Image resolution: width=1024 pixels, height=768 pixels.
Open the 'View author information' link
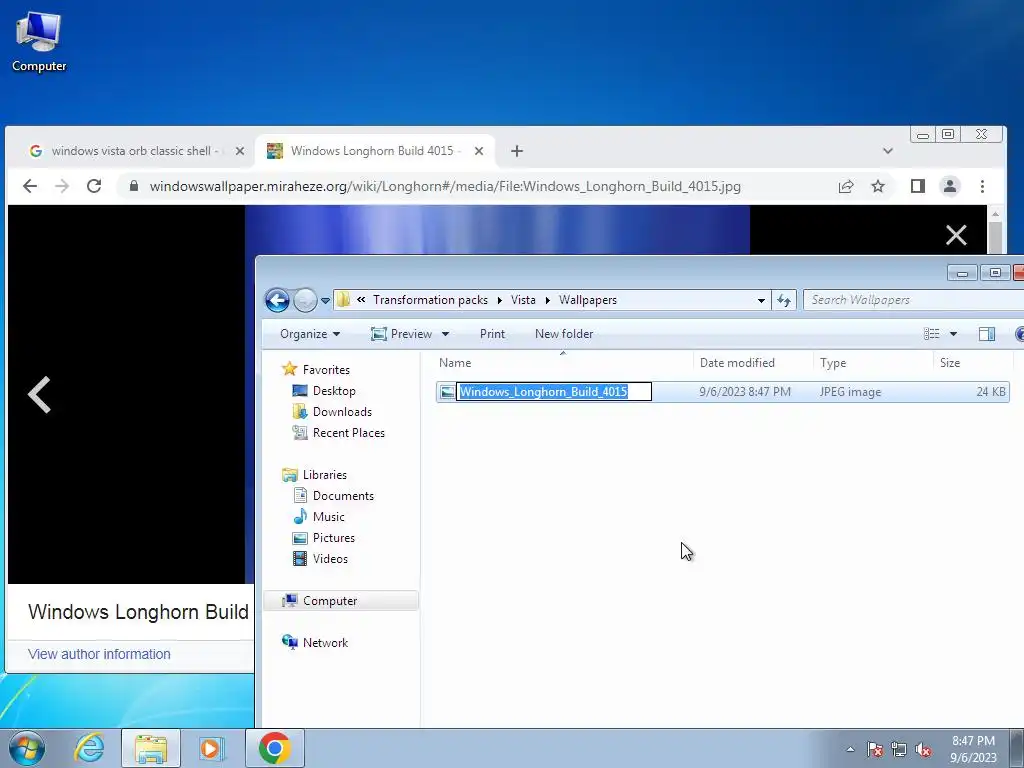click(x=99, y=654)
